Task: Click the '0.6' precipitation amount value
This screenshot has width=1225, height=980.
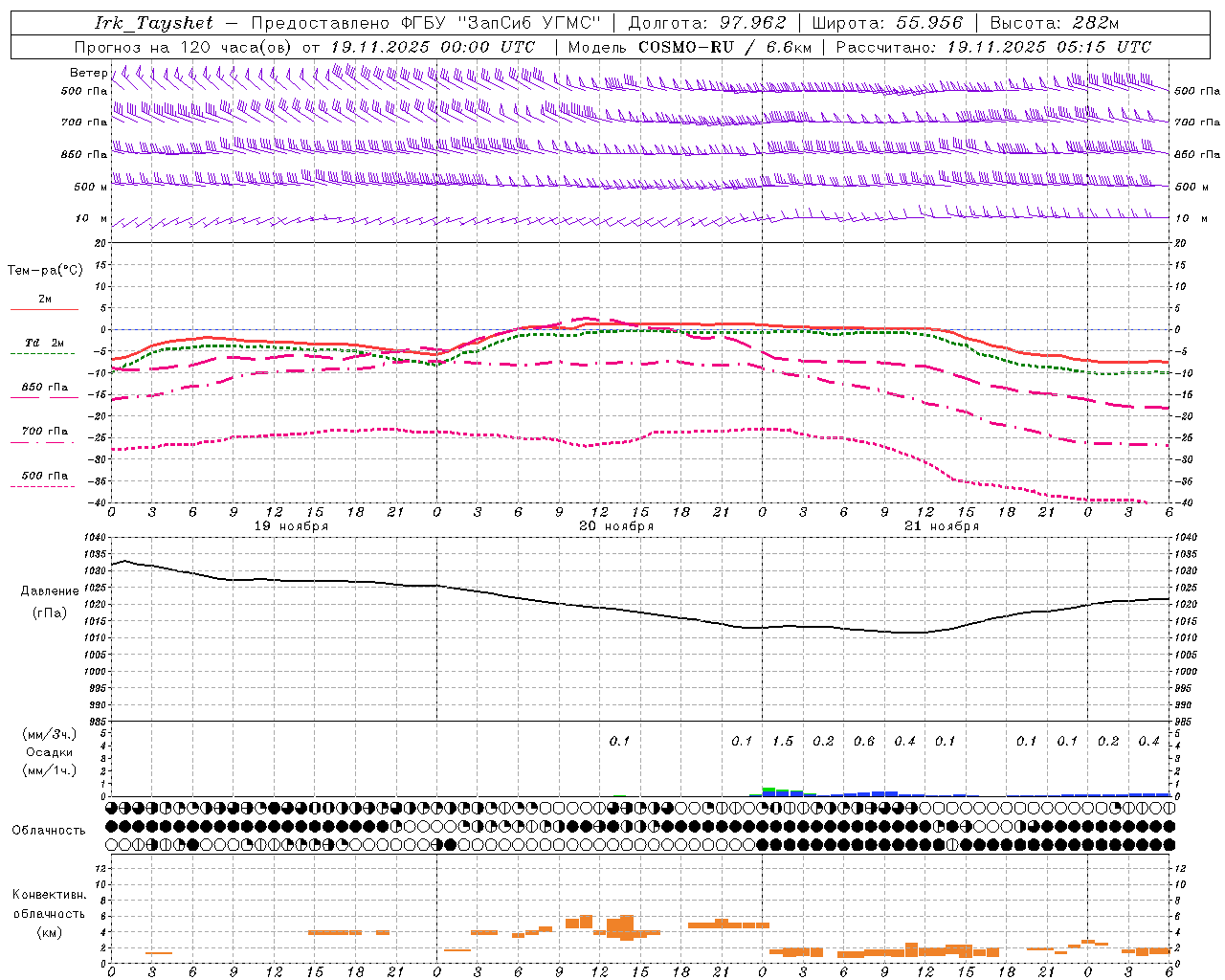Action: coord(864,741)
